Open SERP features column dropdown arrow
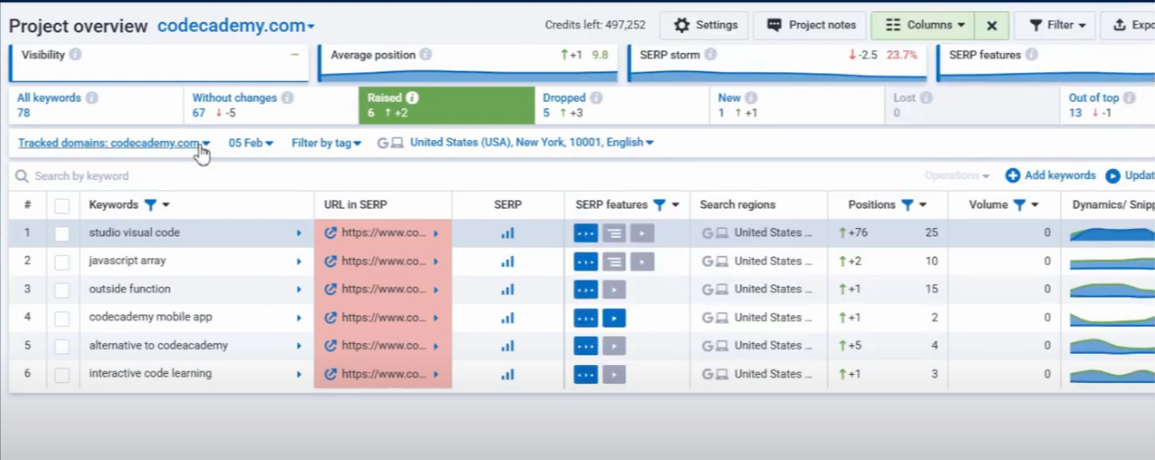This screenshot has width=1155, height=460. (x=675, y=205)
